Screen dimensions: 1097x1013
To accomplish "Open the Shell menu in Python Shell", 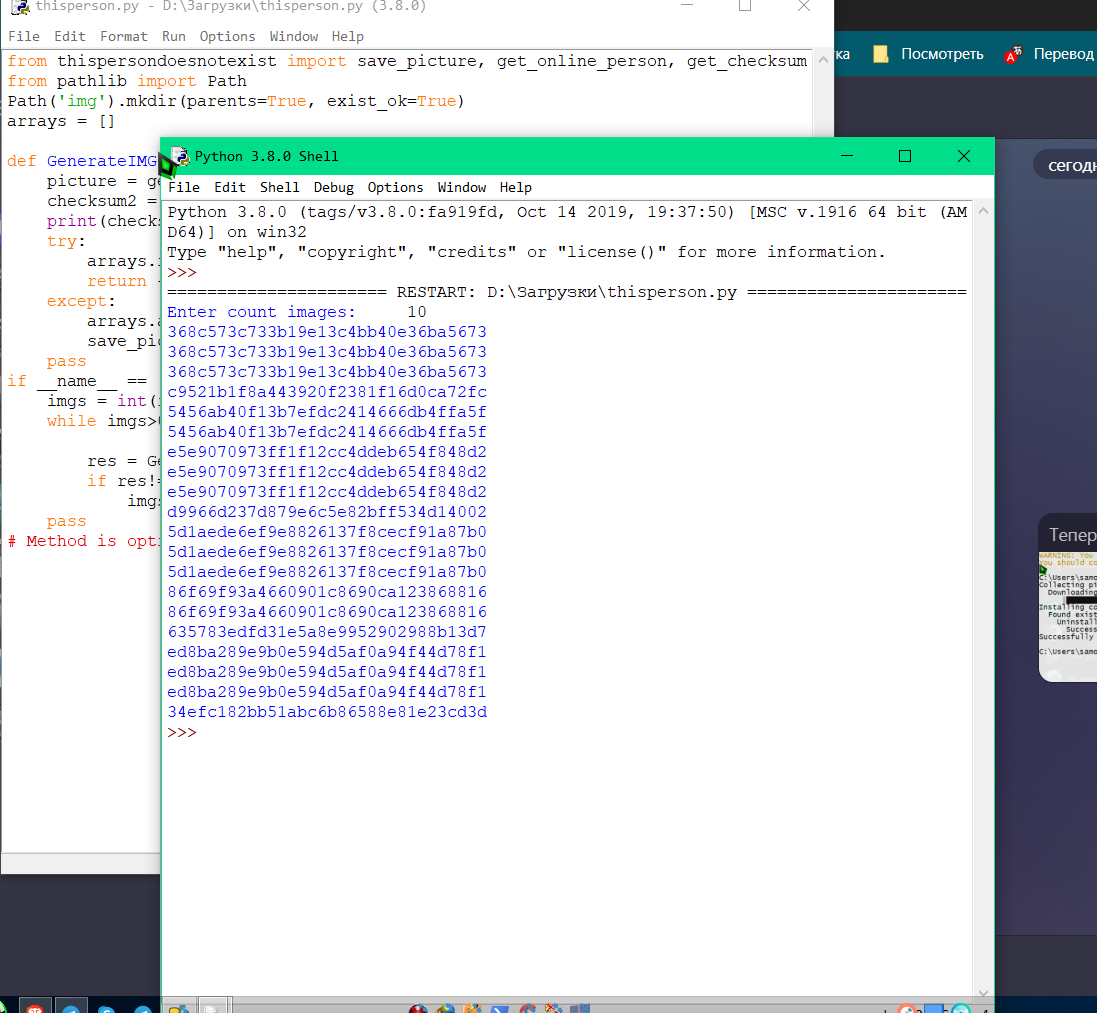I will coord(279,187).
